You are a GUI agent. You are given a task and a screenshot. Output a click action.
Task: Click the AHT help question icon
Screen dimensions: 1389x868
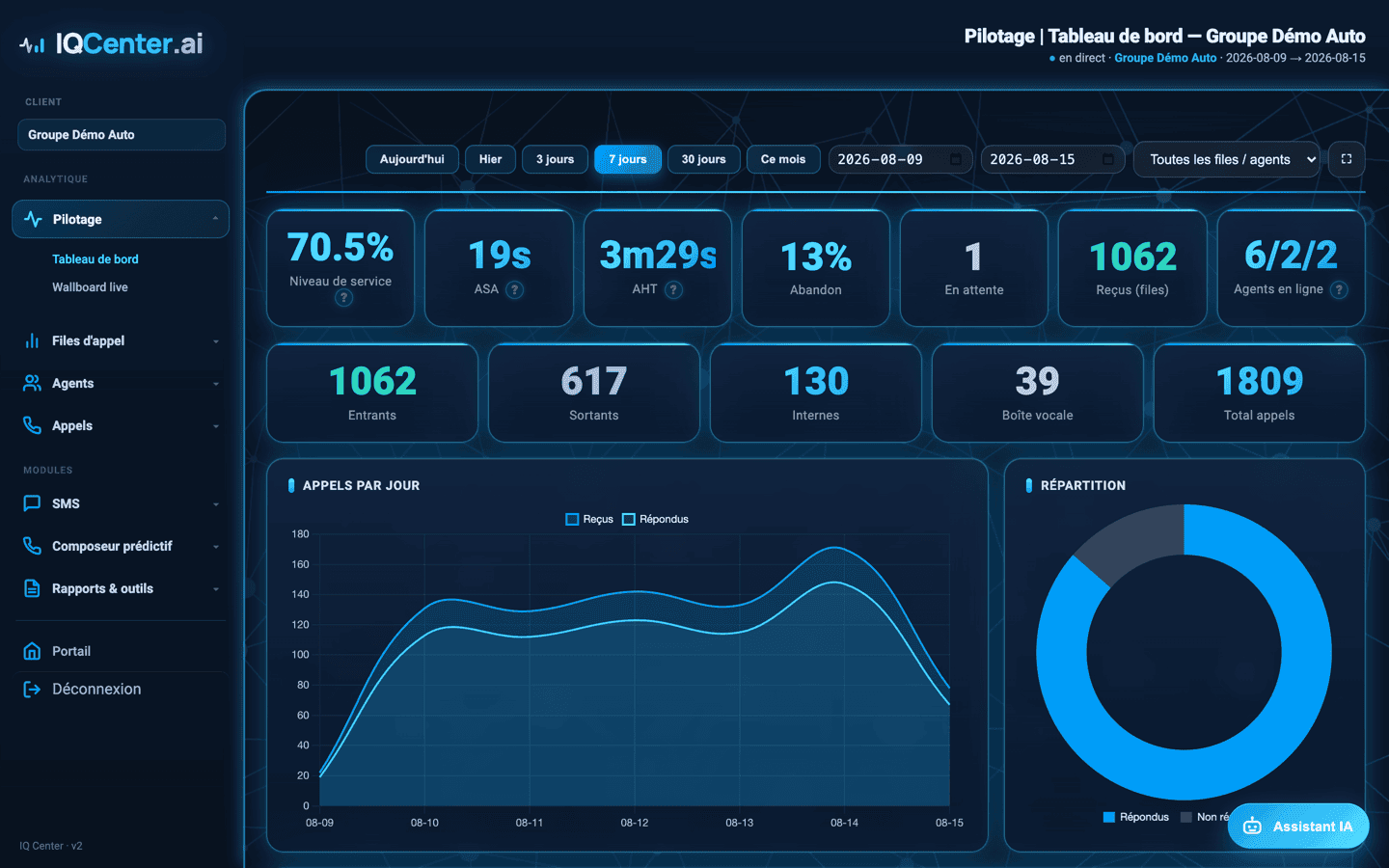(x=674, y=289)
